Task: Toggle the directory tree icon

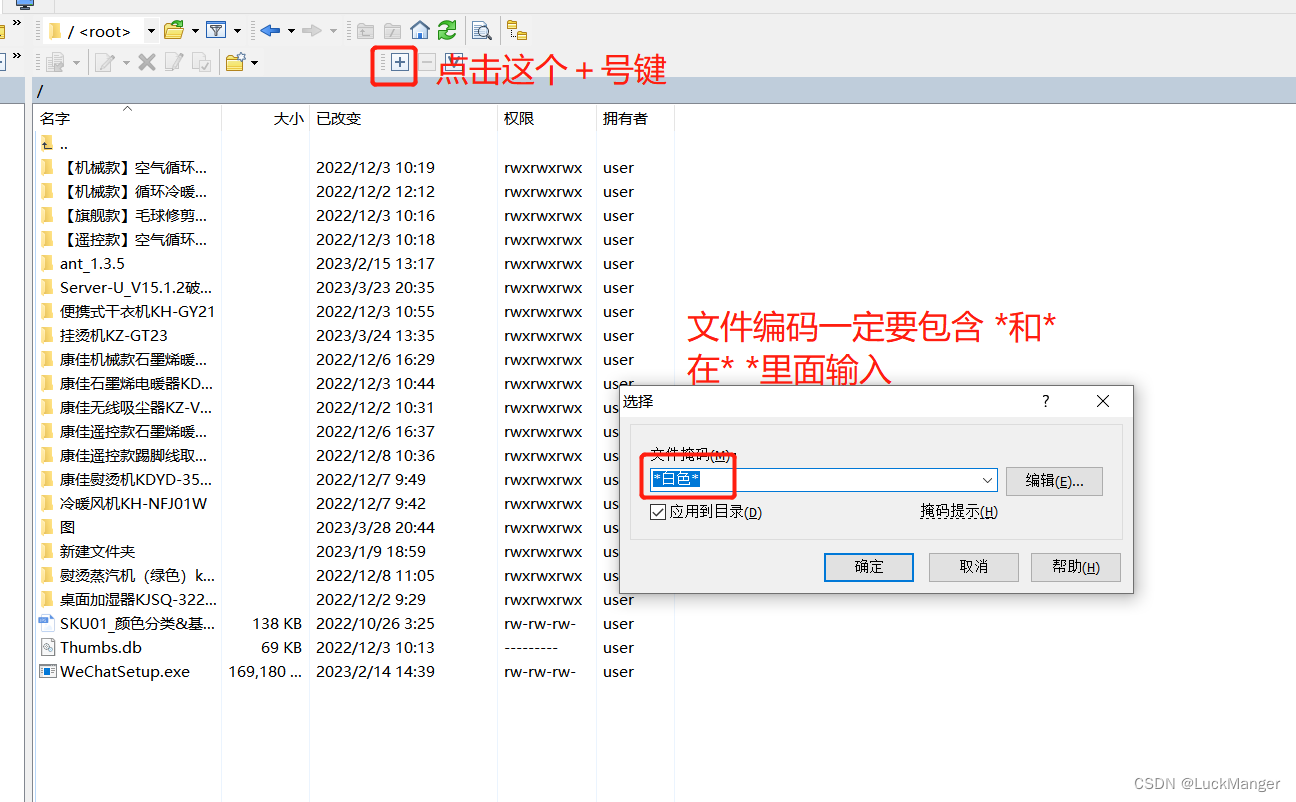Action: [x=516, y=30]
